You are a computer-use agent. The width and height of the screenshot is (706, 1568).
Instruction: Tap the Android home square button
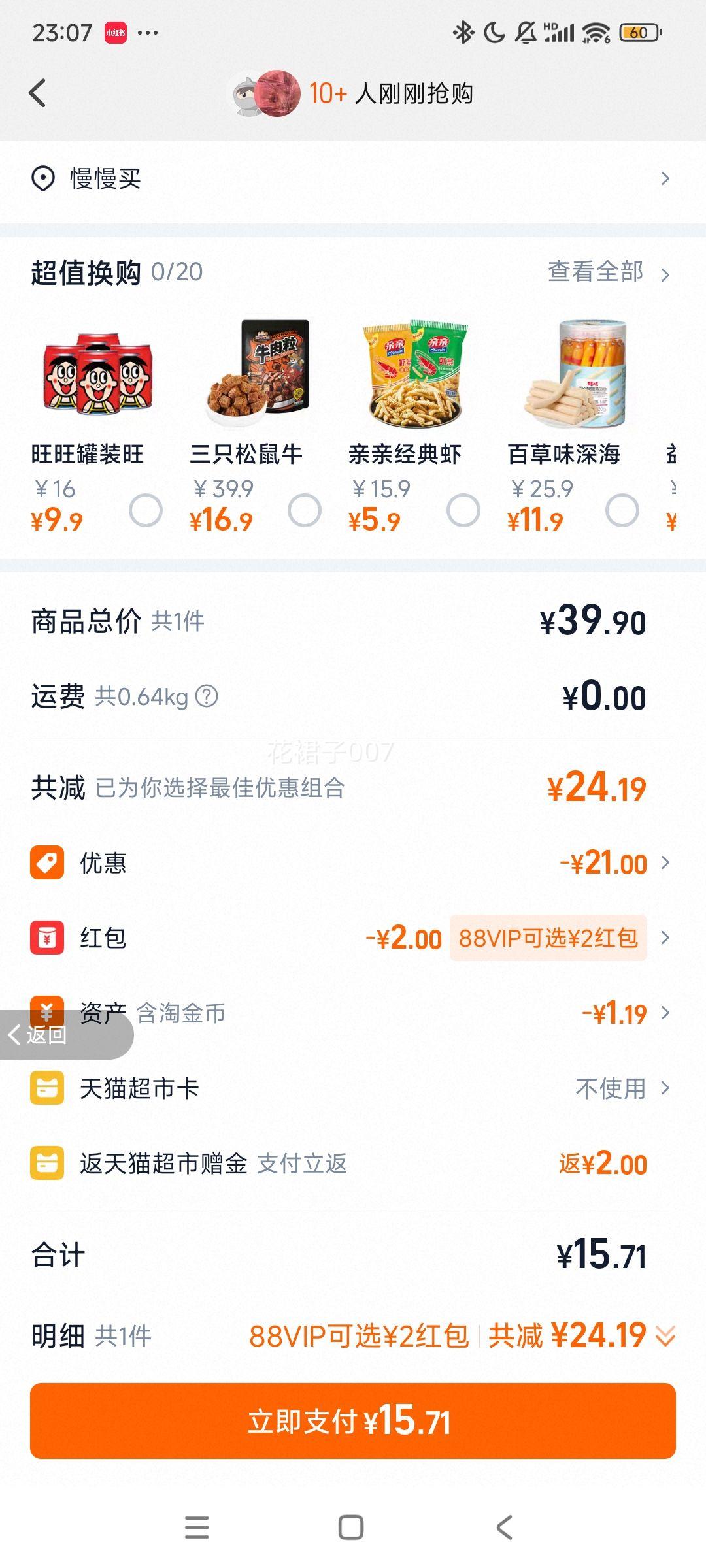point(351,1527)
